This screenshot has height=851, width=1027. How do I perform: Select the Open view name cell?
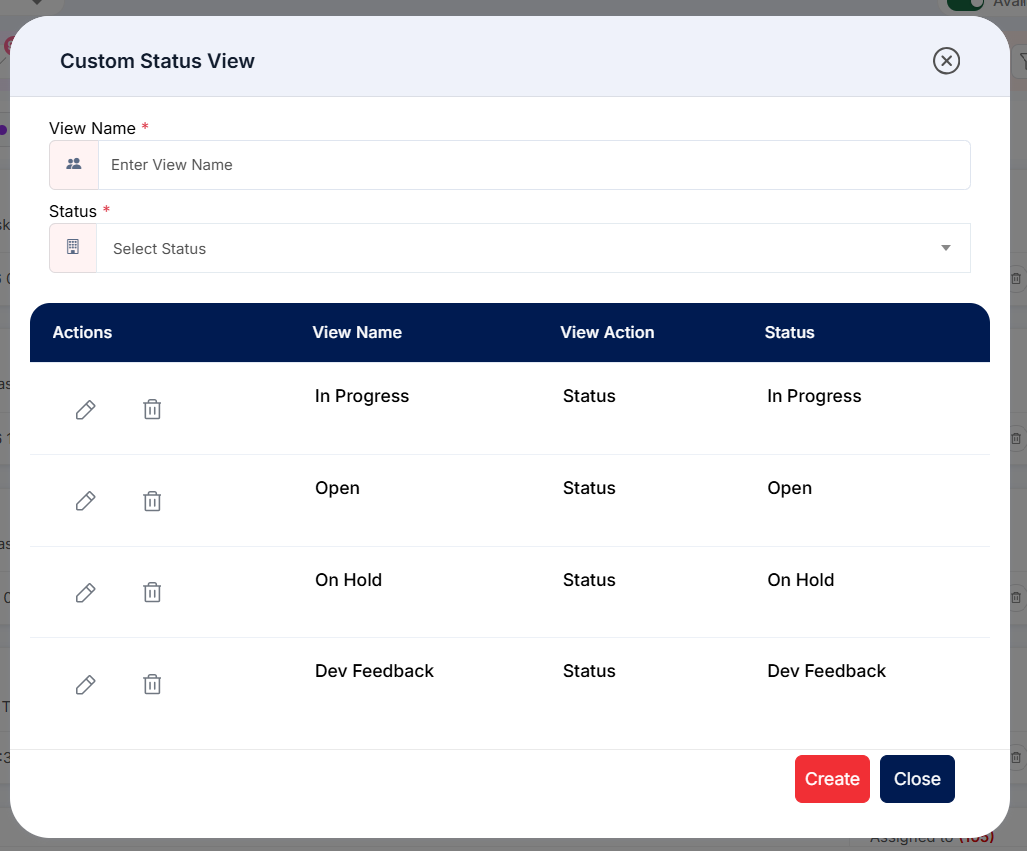[337, 488]
